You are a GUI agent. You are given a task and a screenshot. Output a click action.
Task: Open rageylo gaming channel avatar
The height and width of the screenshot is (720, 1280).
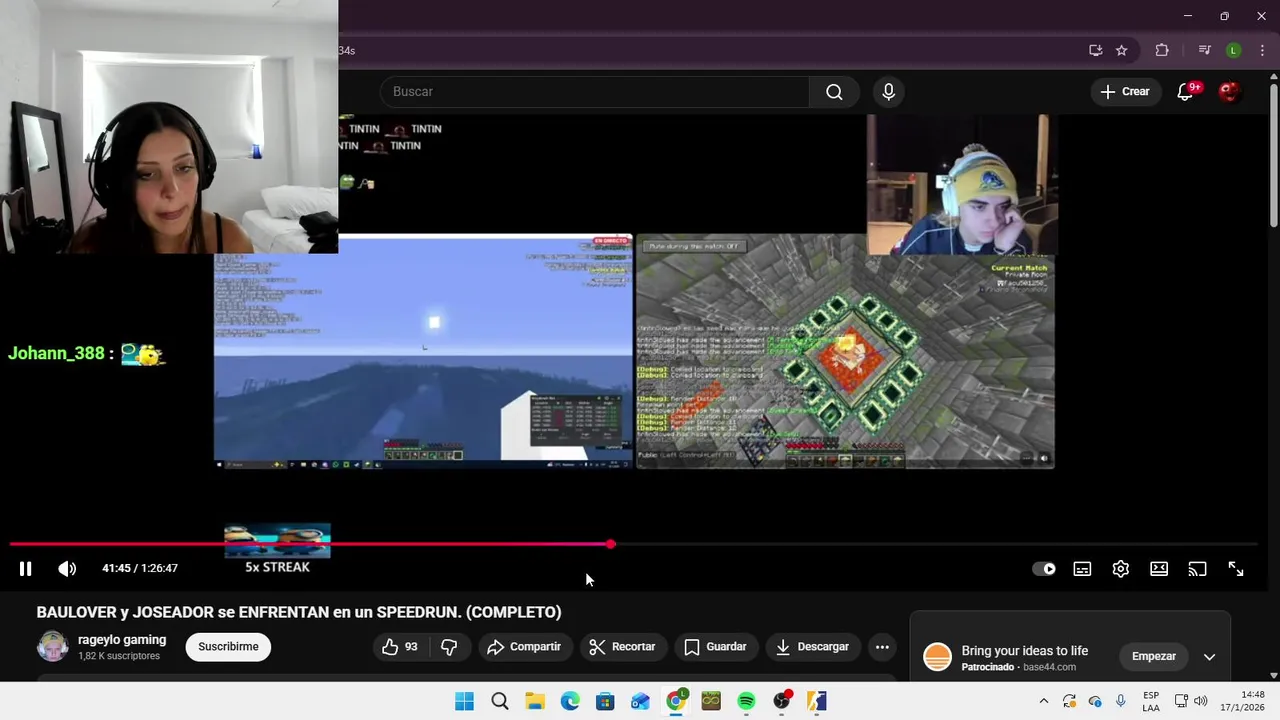(x=53, y=647)
